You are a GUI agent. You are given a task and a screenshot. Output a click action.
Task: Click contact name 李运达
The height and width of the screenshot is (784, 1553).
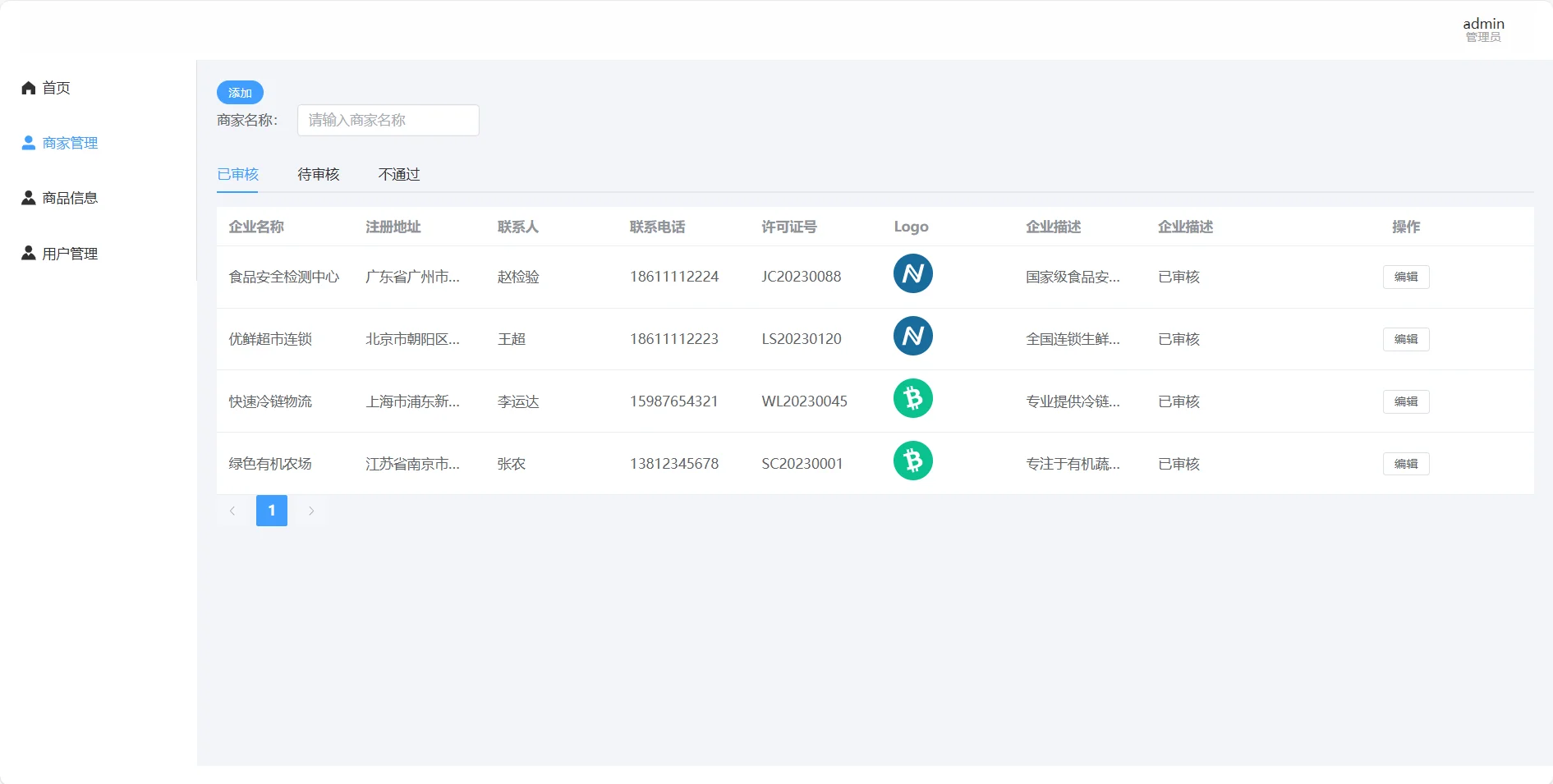pos(518,401)
